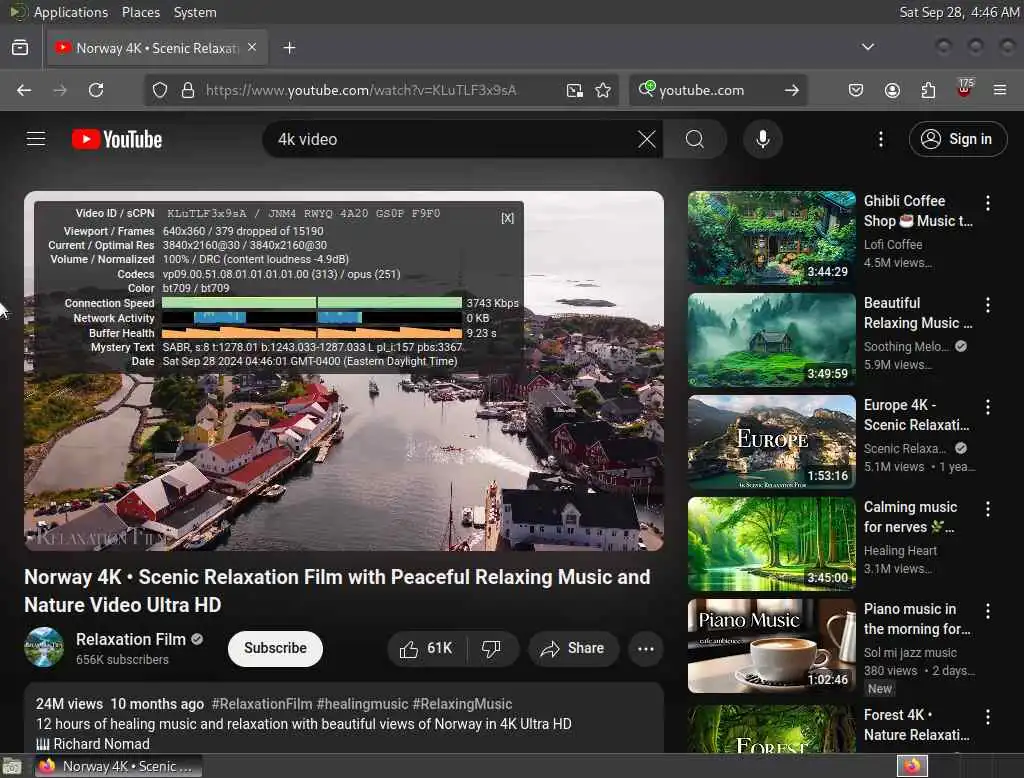Viewport: 1024px width, 778px height.
Task: Click the clock showing Sat Sep 28
Action: pos(959,12)
